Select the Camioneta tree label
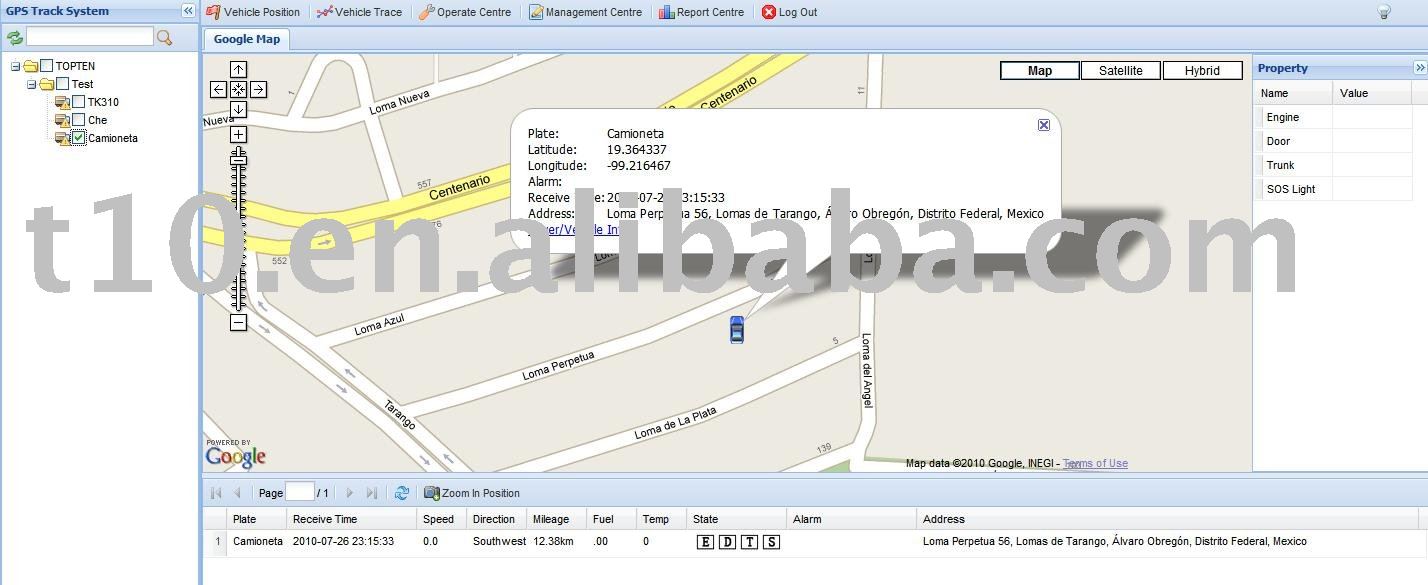The width and height of the screenshot is (1428, 585). [113, 138]
